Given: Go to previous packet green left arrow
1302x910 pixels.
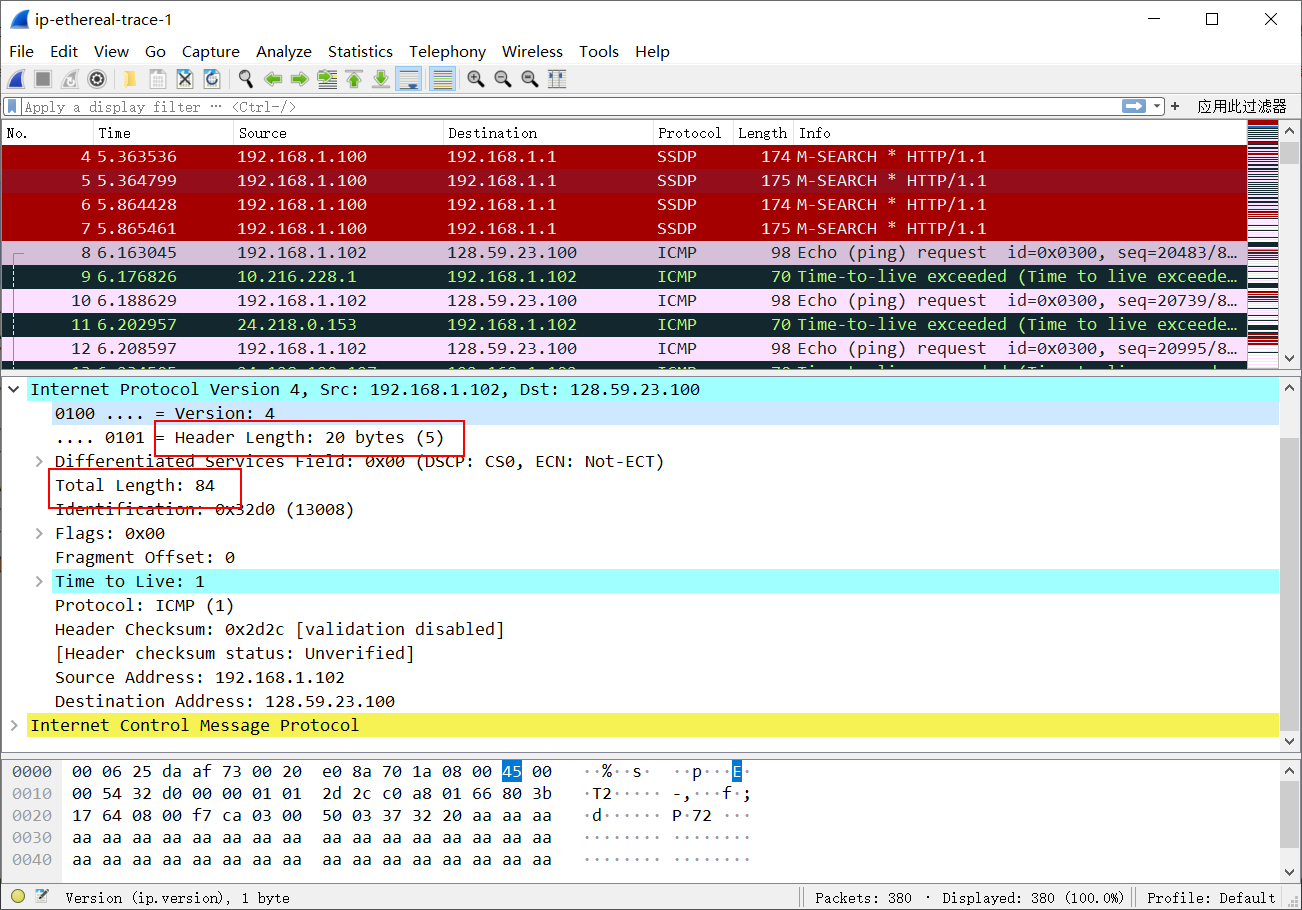Looking at the screenshot, I should click(x=272, y=79).
